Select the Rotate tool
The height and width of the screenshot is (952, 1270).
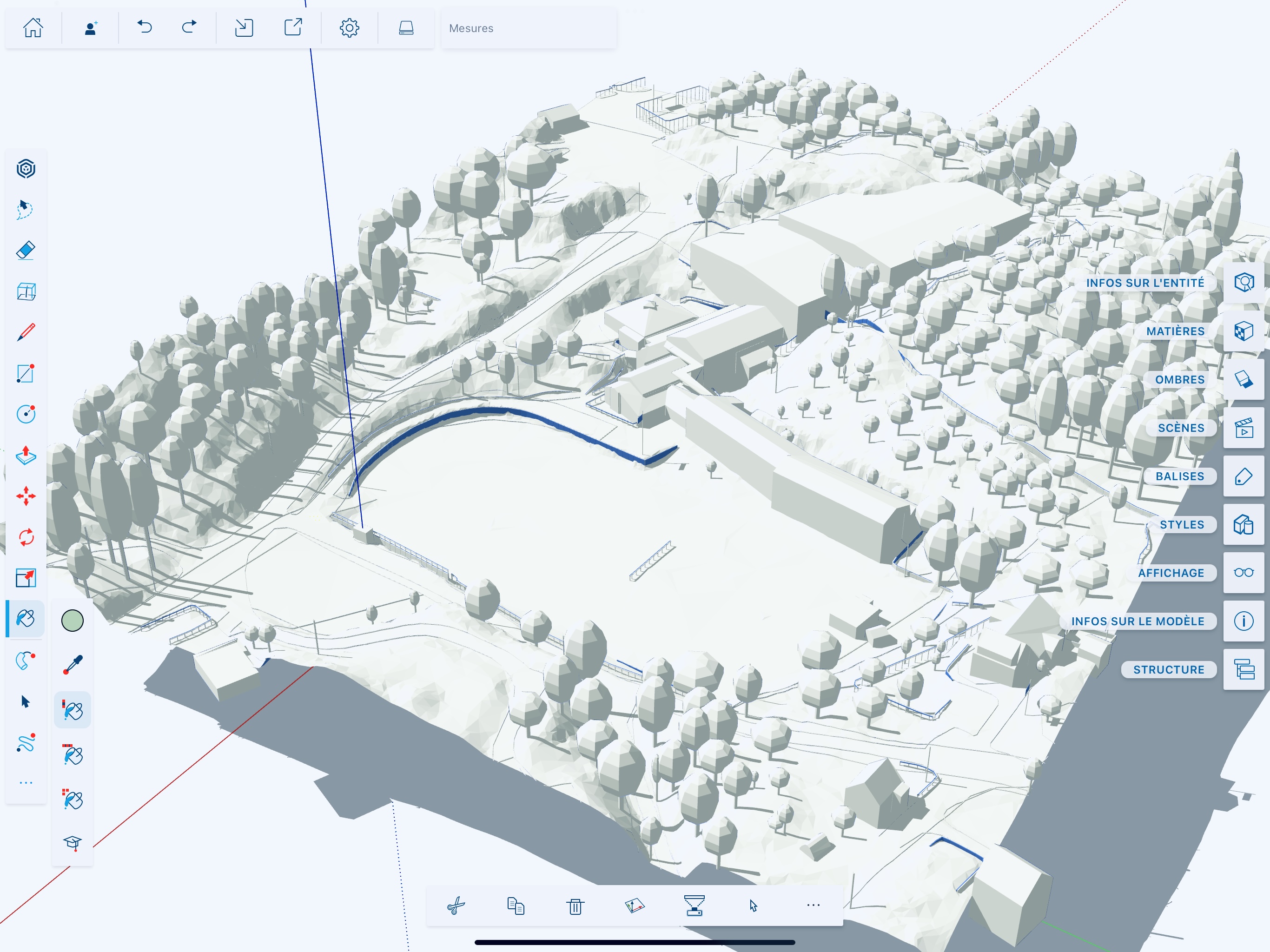(26, 537)
